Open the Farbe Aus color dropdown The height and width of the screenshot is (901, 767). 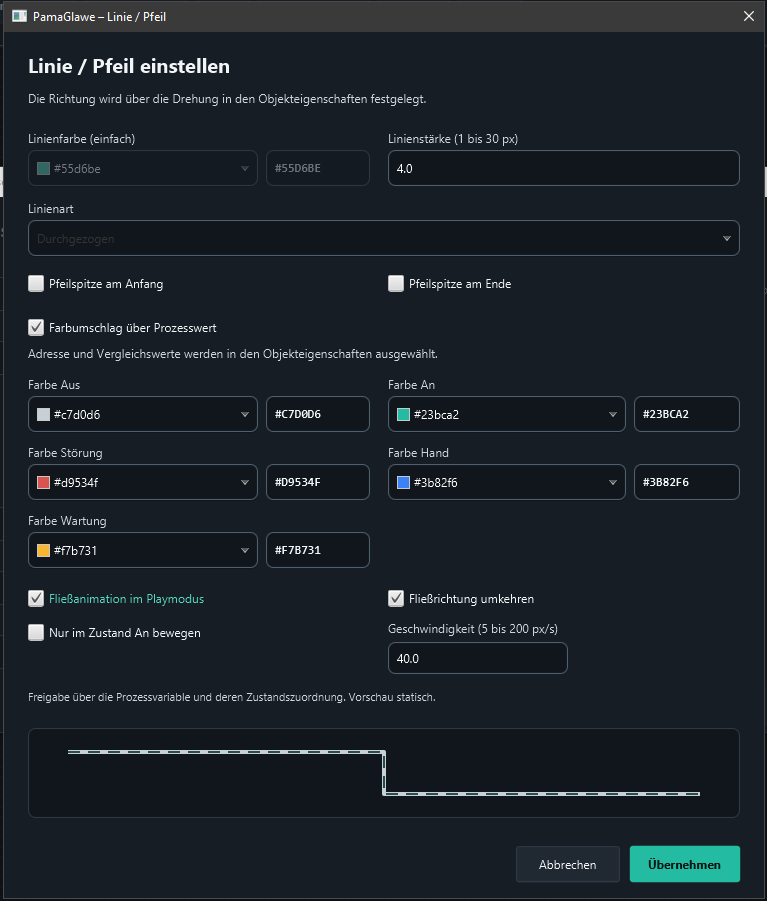click(x=142, y=414)
